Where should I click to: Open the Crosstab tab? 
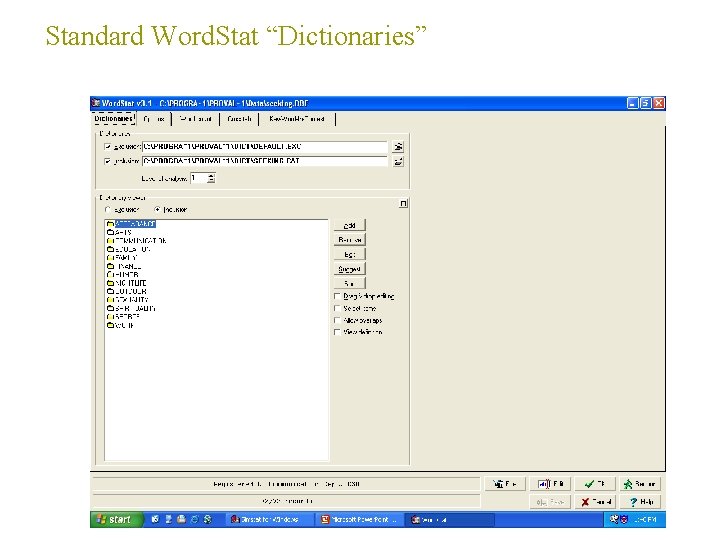[x=239, y=119]
